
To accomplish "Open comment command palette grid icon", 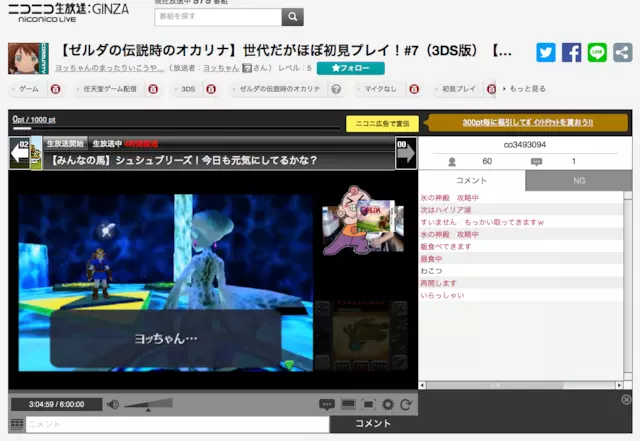I will (17, 425).
